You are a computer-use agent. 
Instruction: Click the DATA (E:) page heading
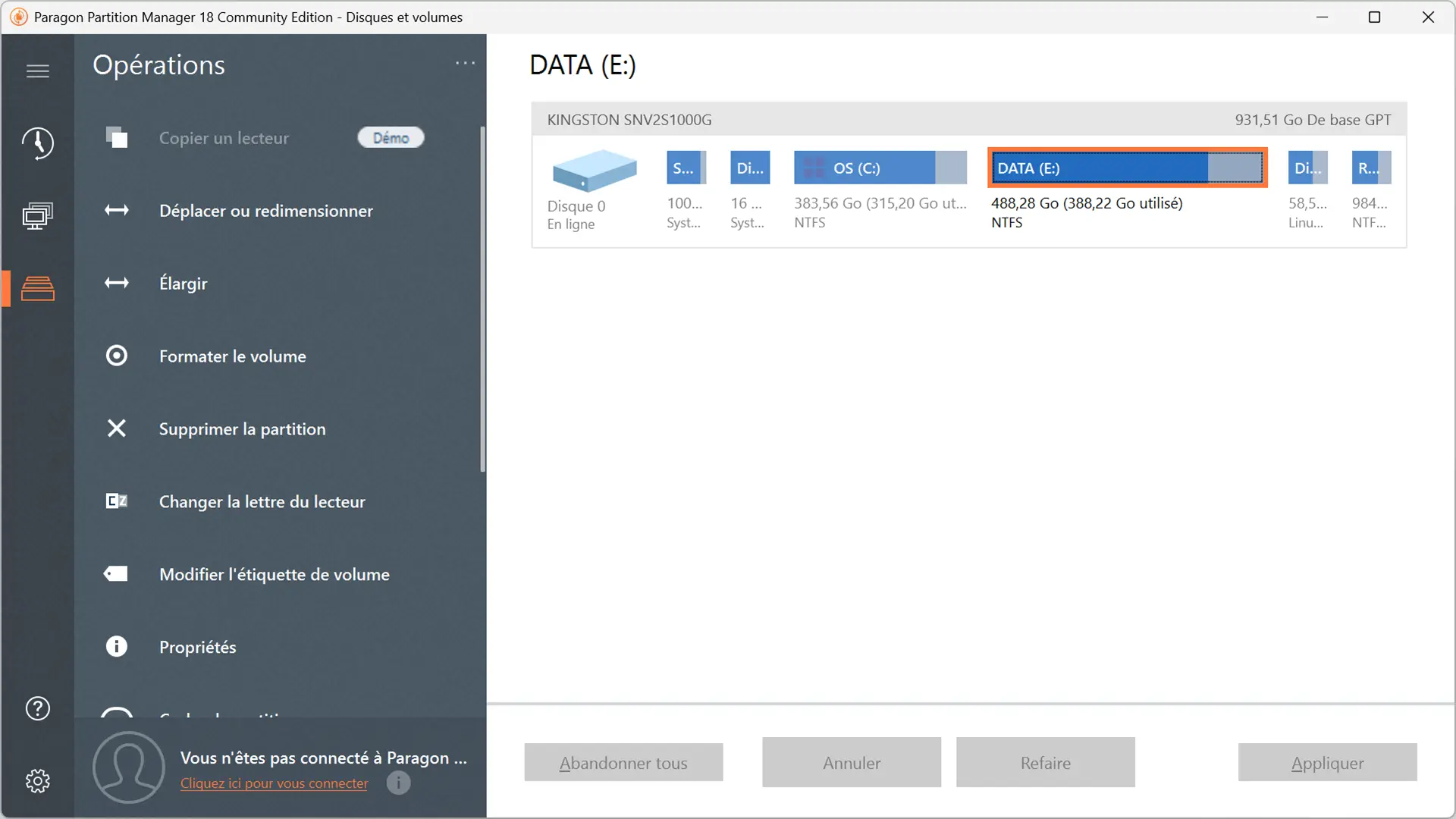pyautogui.click(x=582, y=65)
